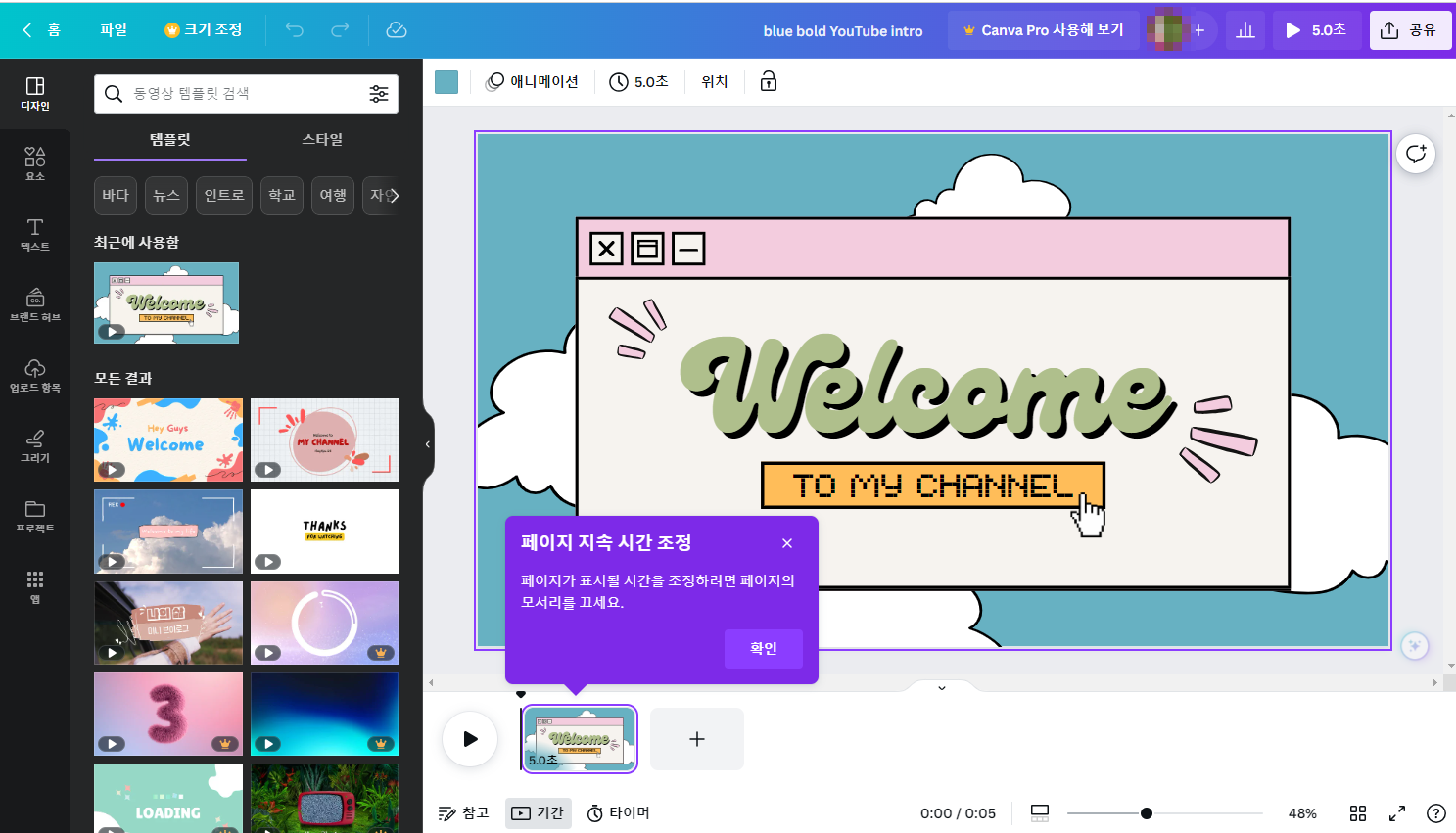The image size is (1456, 833).
Task: Click the undo arrow icon
Action: point(293,29)
